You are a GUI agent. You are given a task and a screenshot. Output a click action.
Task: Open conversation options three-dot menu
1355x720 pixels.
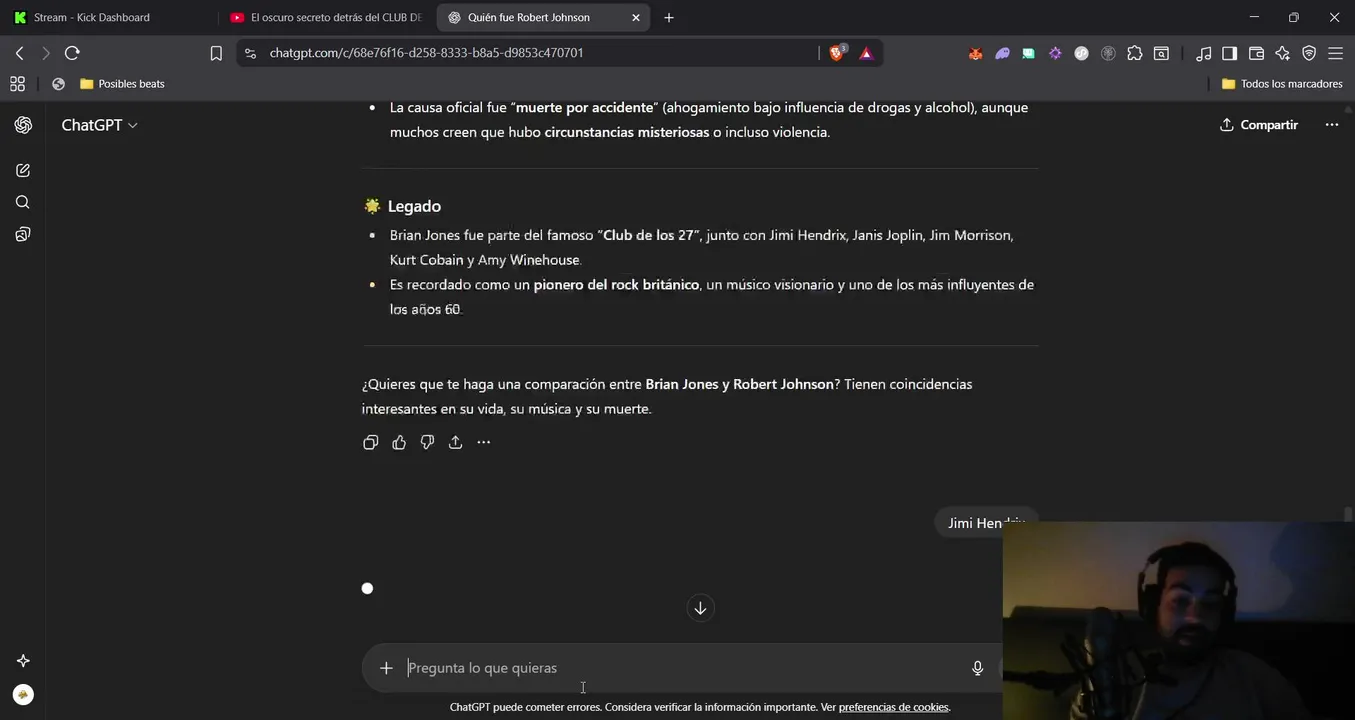pyautogui.click(x=1331, y=125)
